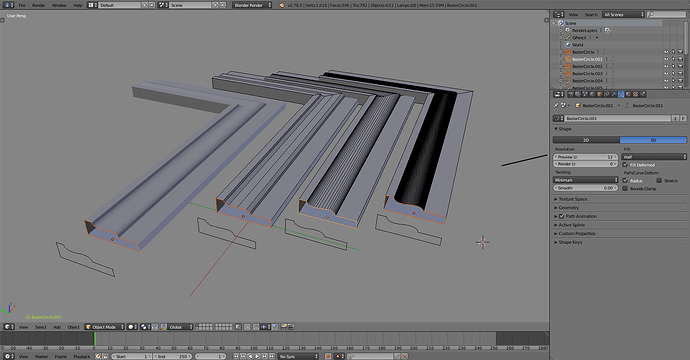
Task: Toggle renderability camera for BezierCircle.003
Action: (680, 73)
